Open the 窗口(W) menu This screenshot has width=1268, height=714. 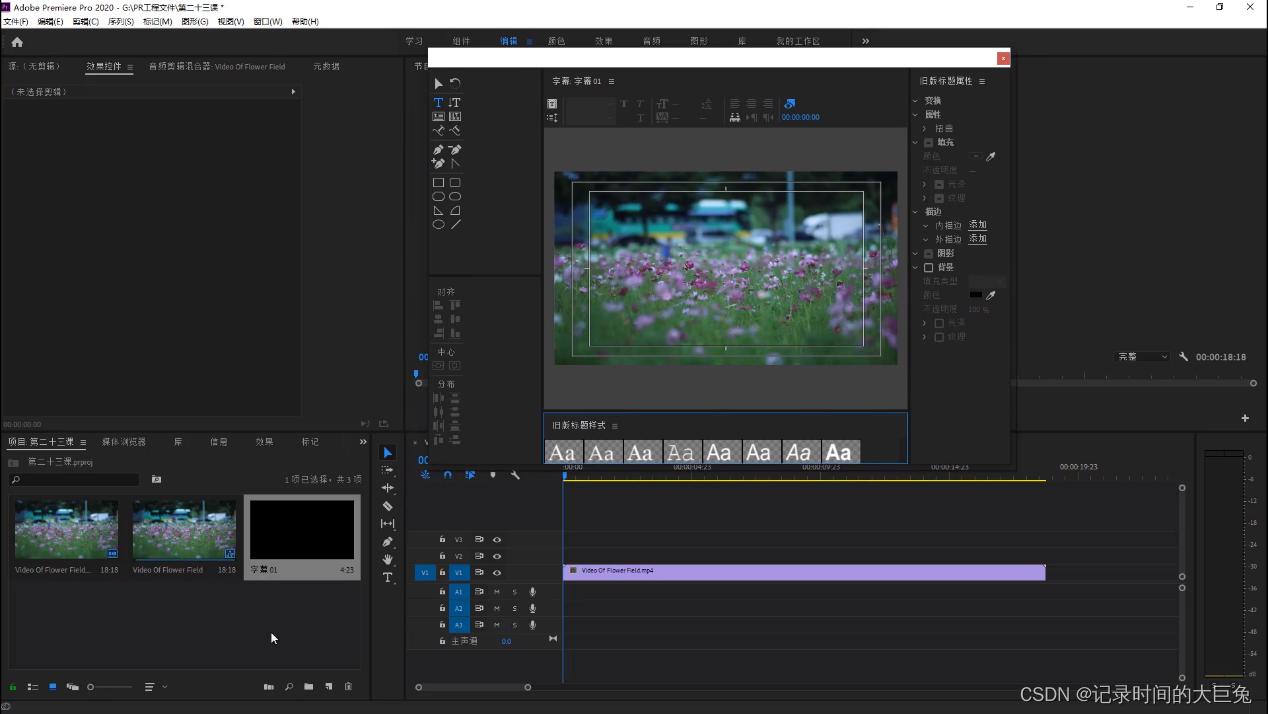coord(267,21)
